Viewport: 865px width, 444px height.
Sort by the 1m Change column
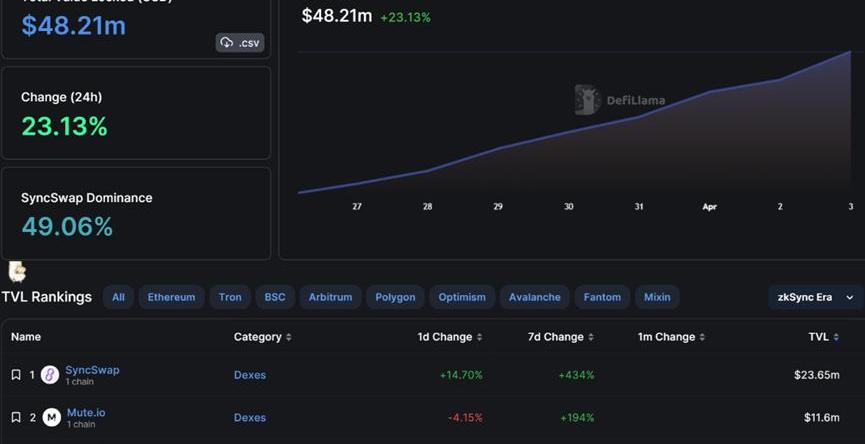pos(671,337)
